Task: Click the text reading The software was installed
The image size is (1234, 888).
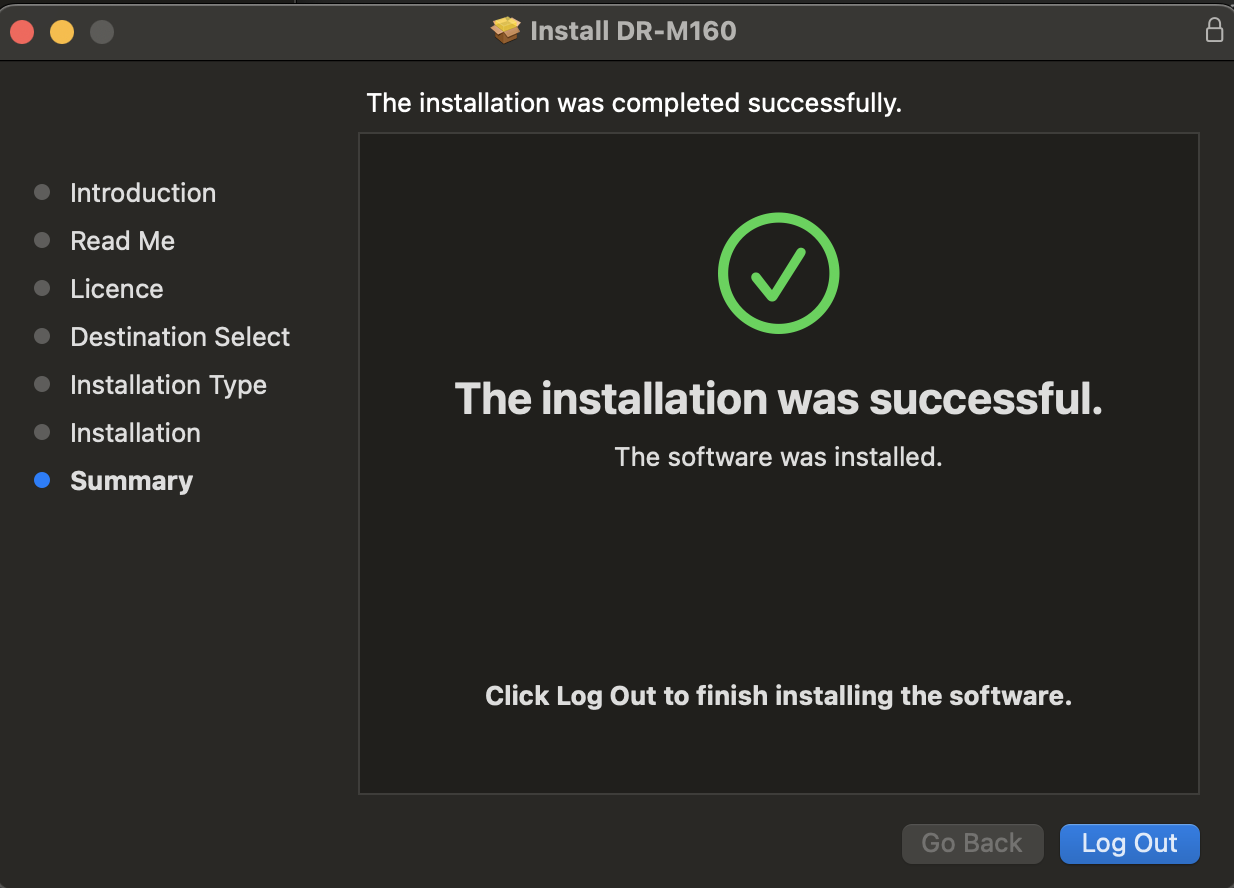Action: (778, 457)
